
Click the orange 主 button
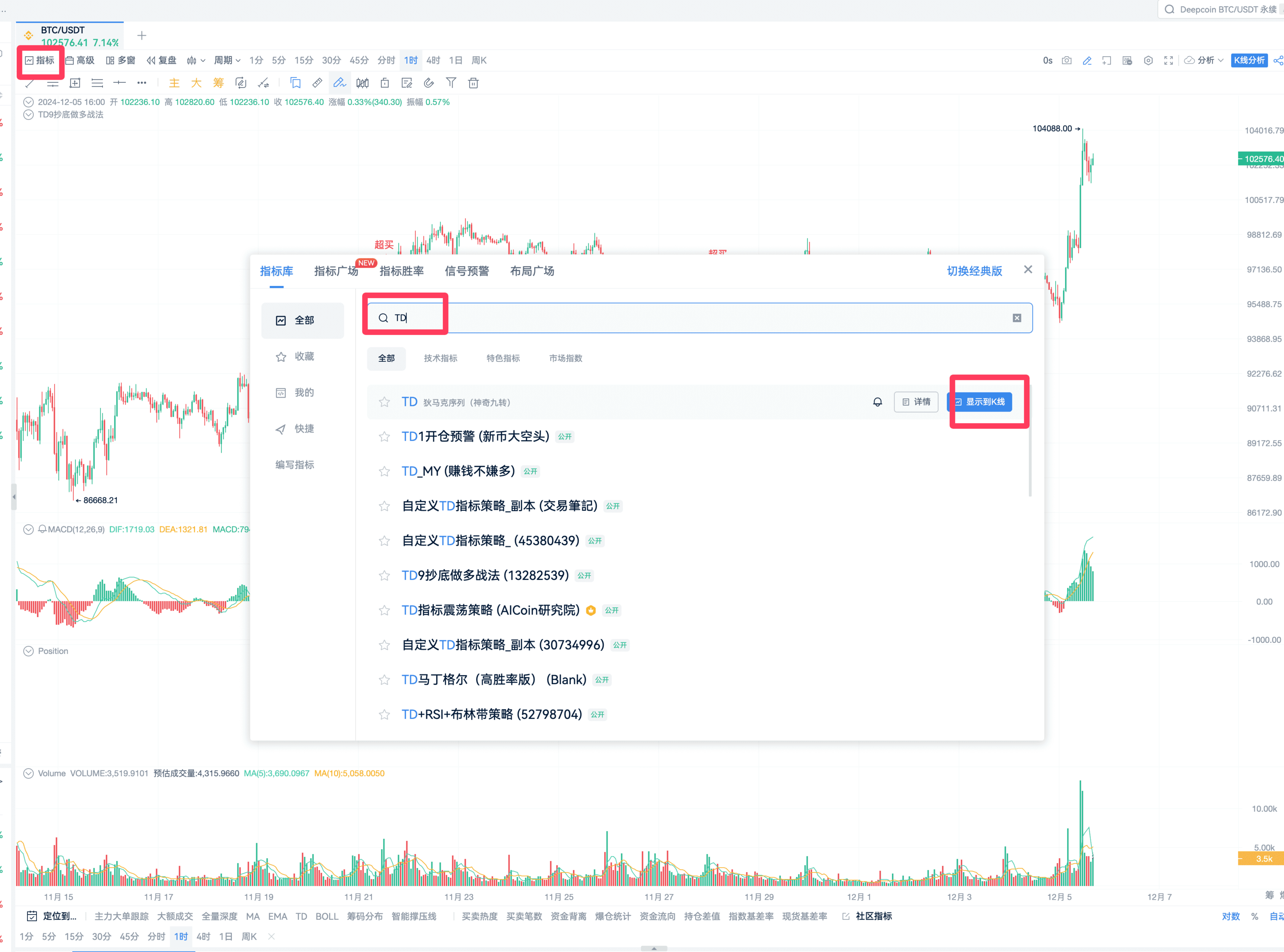[174, 83]
